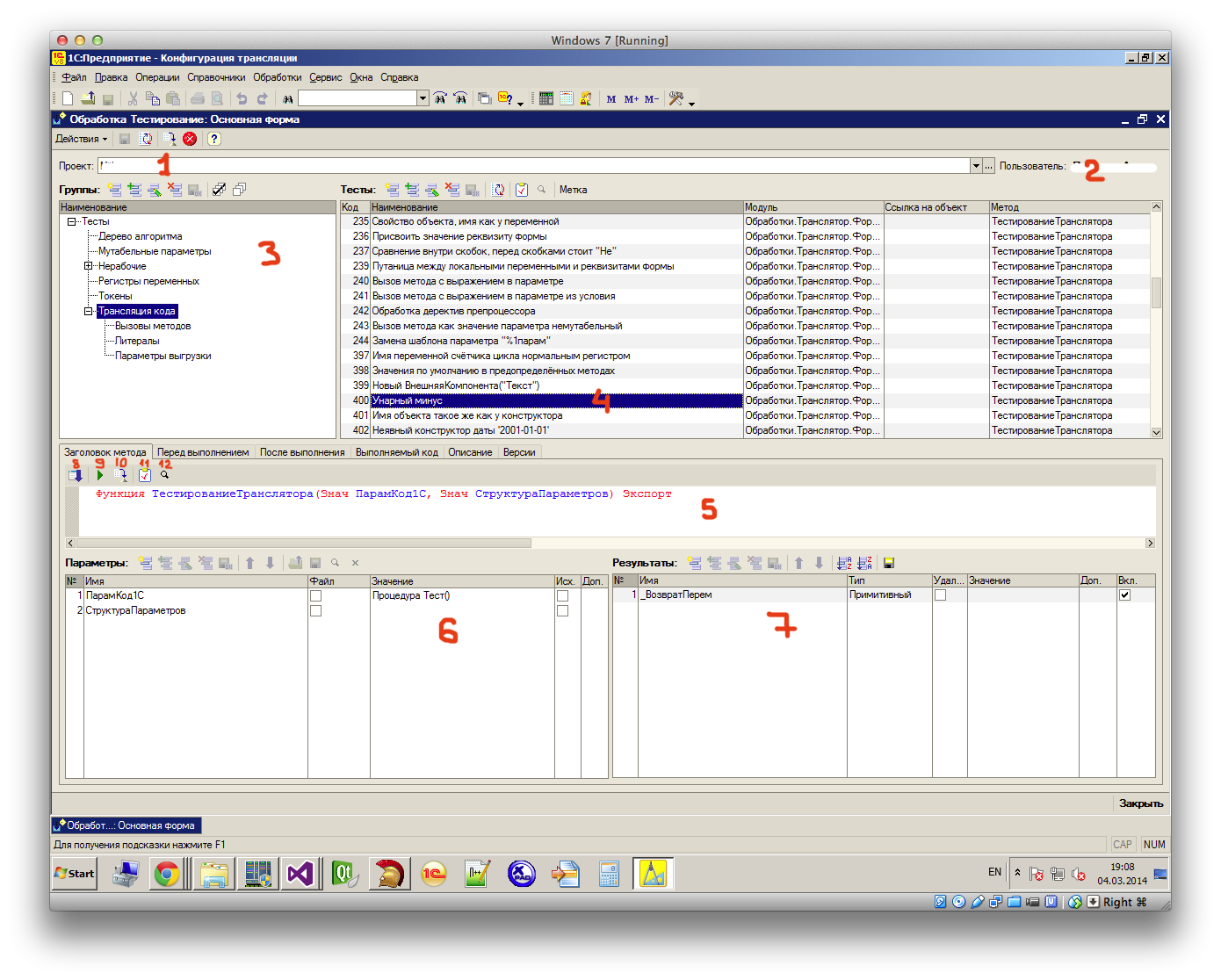Screen dimensions: 1221x980
Task: Switch to the Перед выполнением tab
Action: coord(203,452)
